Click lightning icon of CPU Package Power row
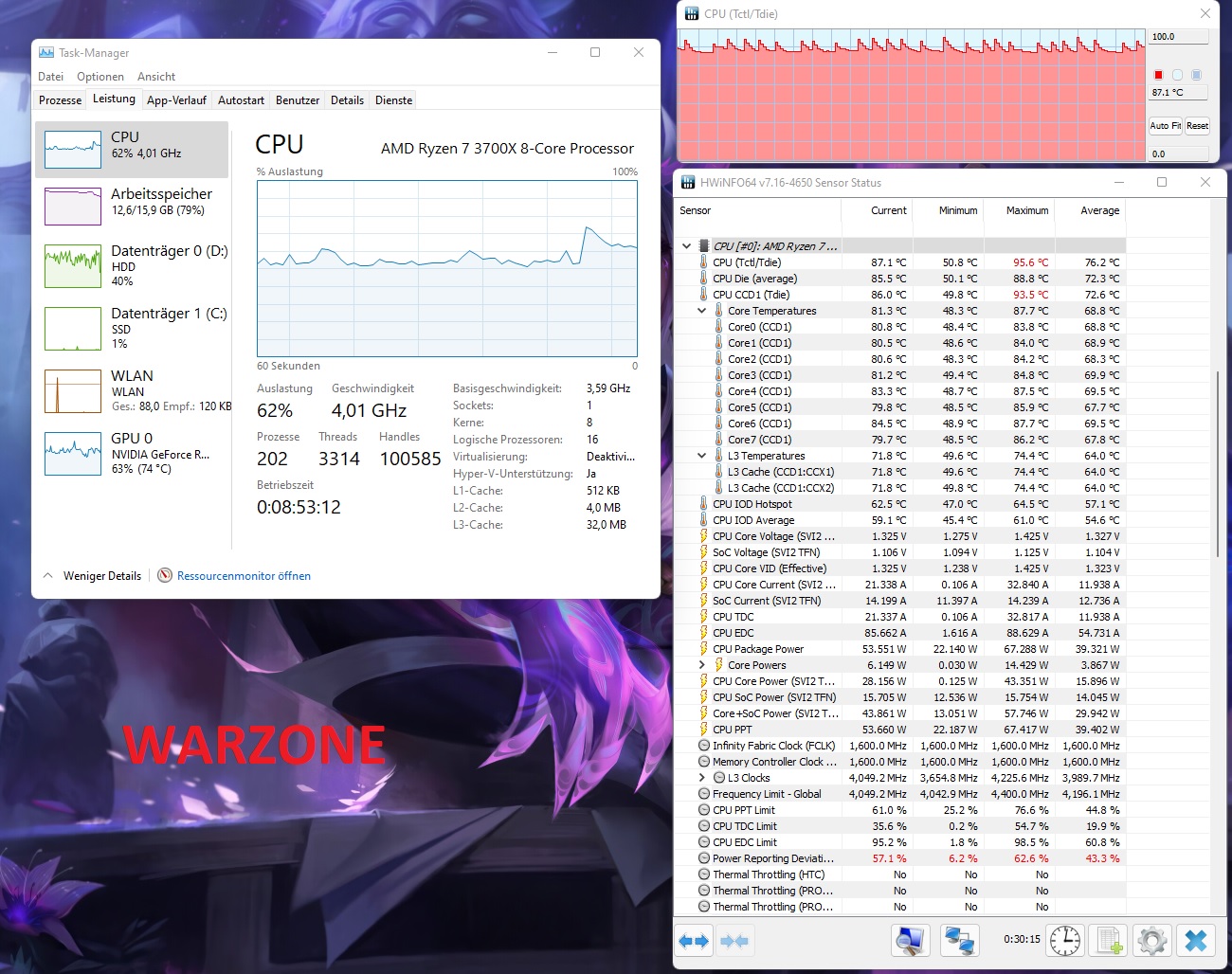Viewport: 1232px width, 974px height. coord(703,649)
